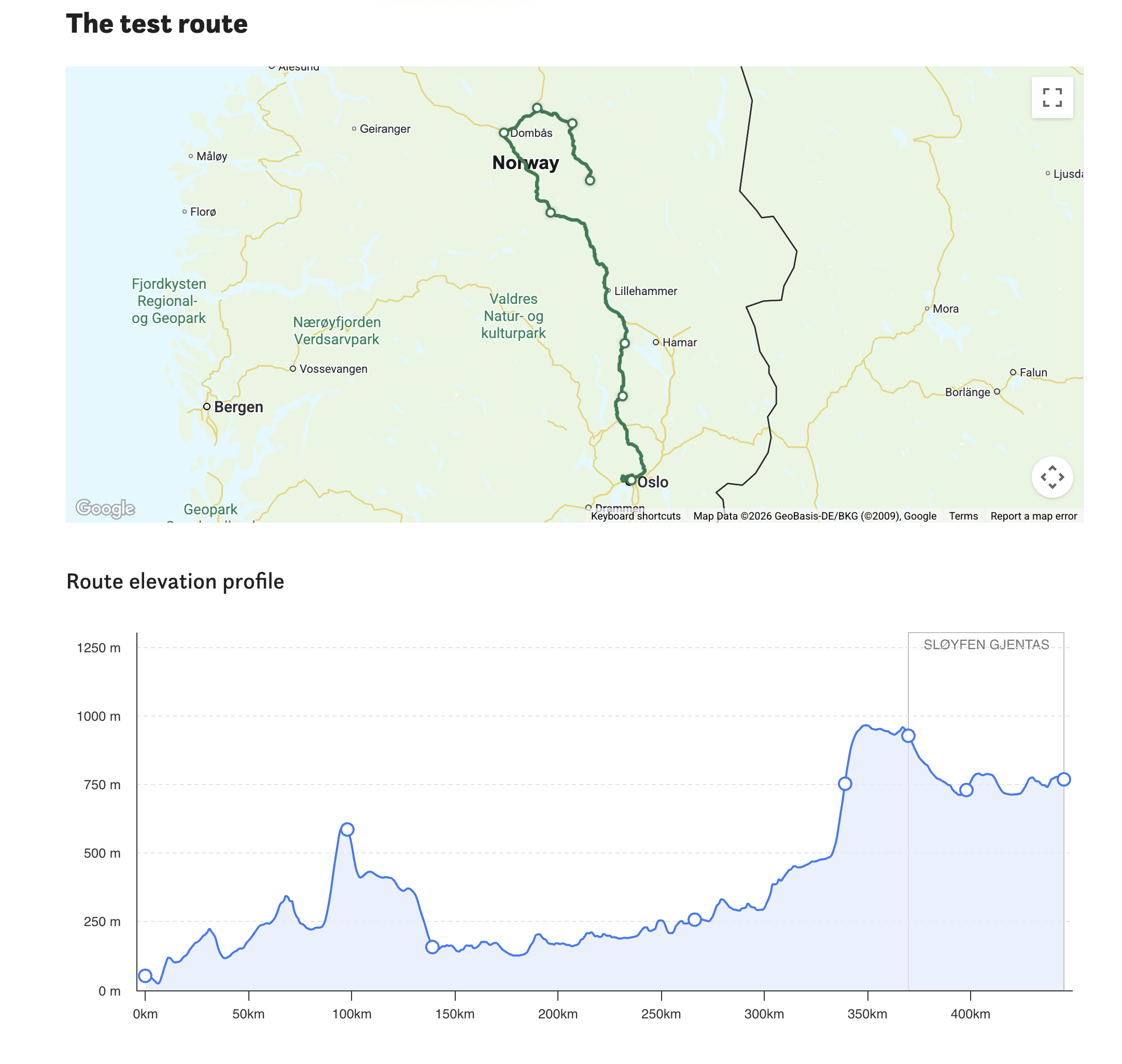Click waypoint marker west of Hamar
Image resolution: width=1122 pixels, height=1064 pixels.
coord(625,343)
